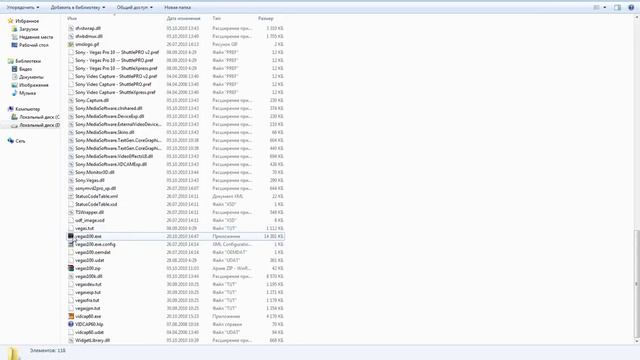Click the Библиотеки icon in sidebar
Image resolution: width=640 pixels, height=360 pixels.
(11, 61)
